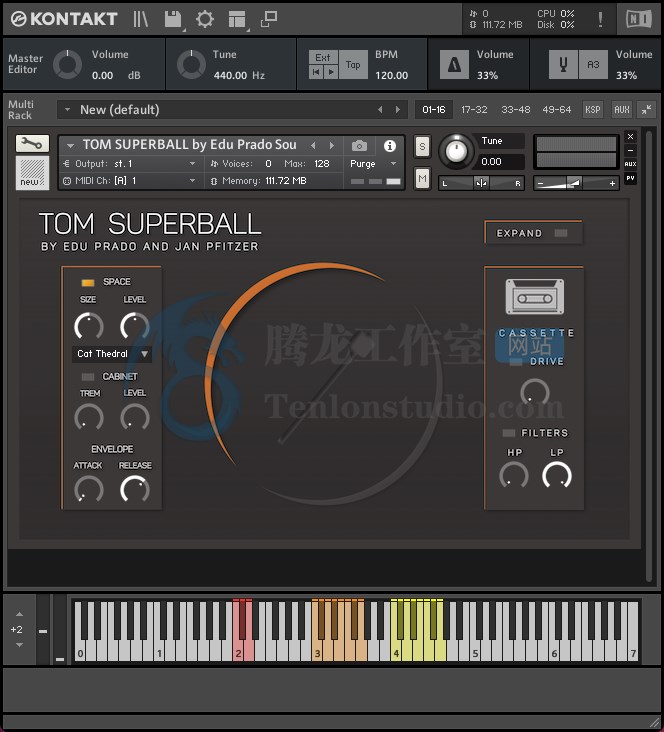Toggle the AUX panel button
Screen dimensions: 664x732
click(x=622, y=110)
